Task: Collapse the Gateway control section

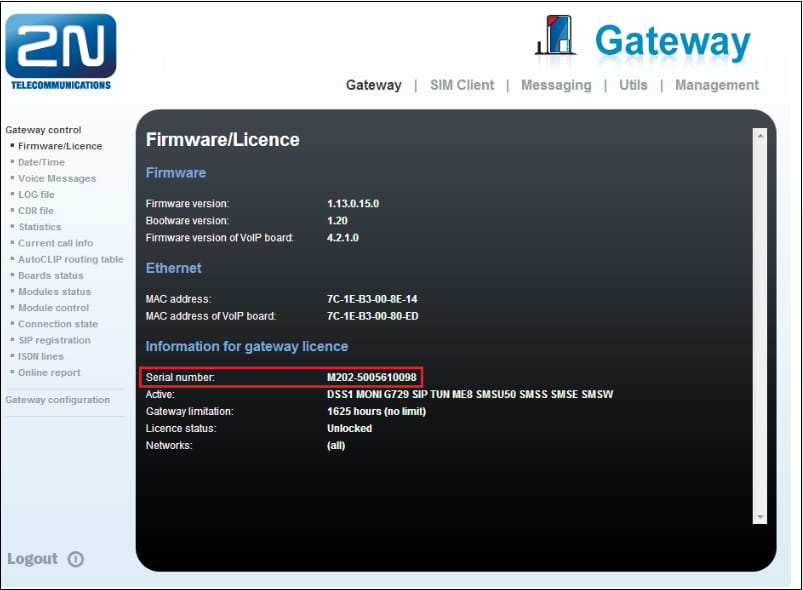Action: (x=43, y=130)
